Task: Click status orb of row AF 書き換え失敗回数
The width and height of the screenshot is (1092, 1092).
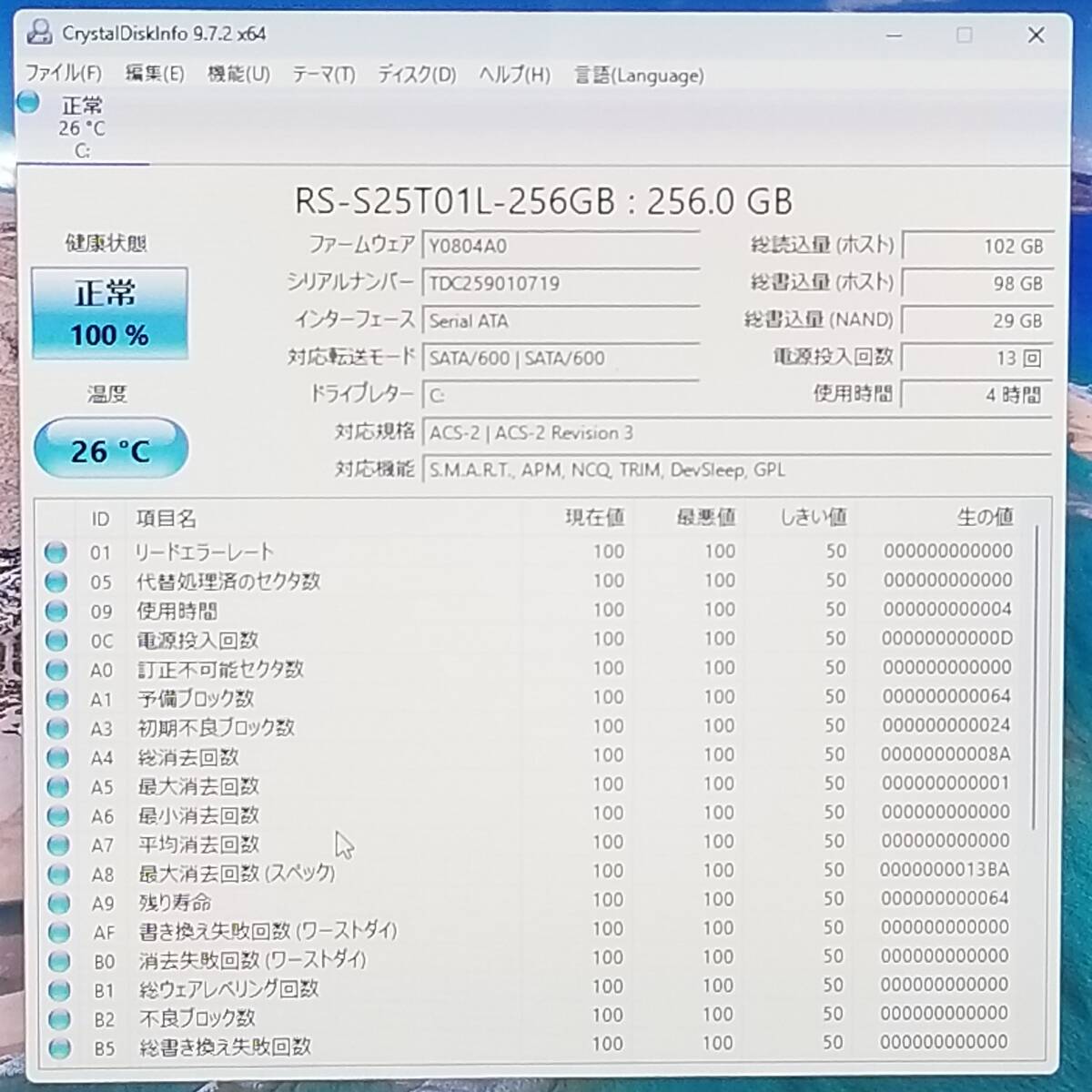Action: pos(58,932)
